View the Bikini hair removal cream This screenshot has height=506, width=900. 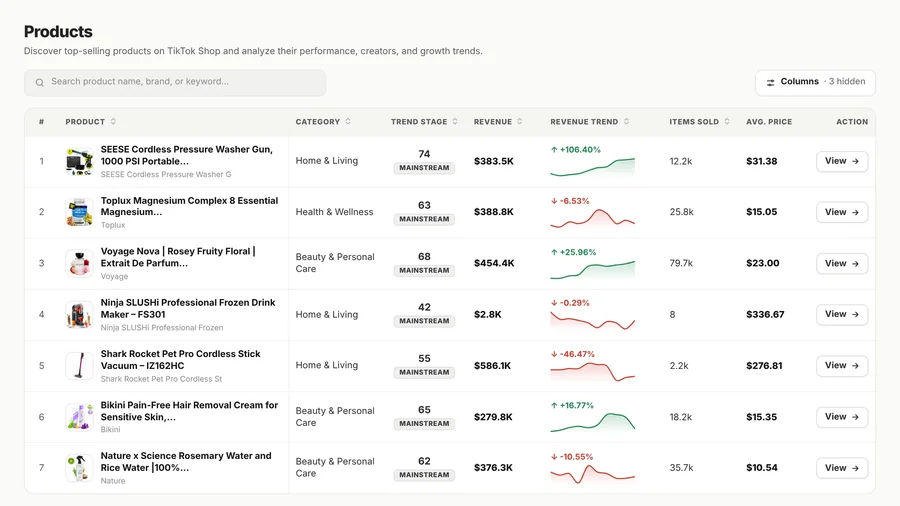[x=841, y=417]
